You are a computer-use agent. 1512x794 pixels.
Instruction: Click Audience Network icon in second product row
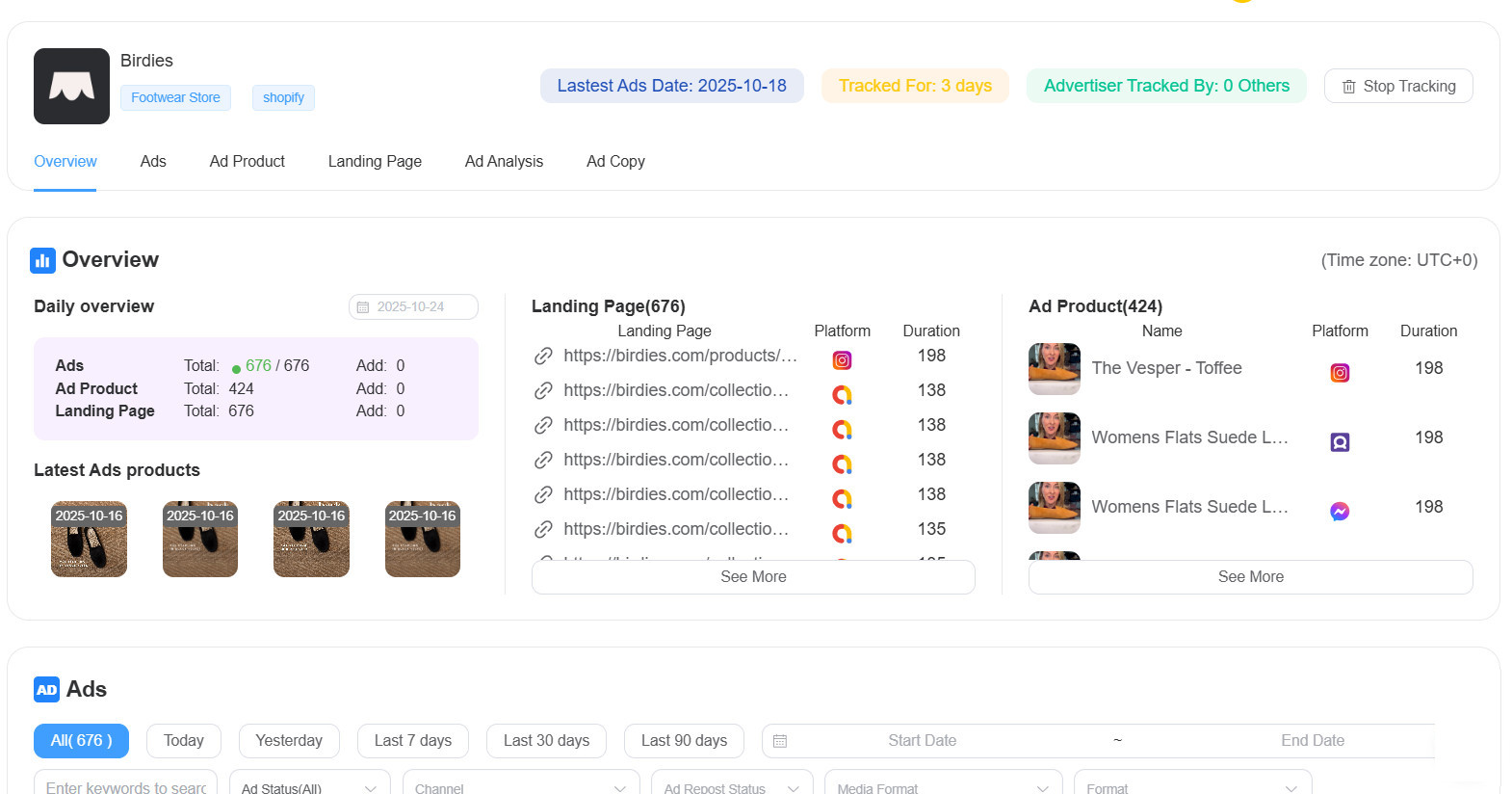coord(1340,442)
